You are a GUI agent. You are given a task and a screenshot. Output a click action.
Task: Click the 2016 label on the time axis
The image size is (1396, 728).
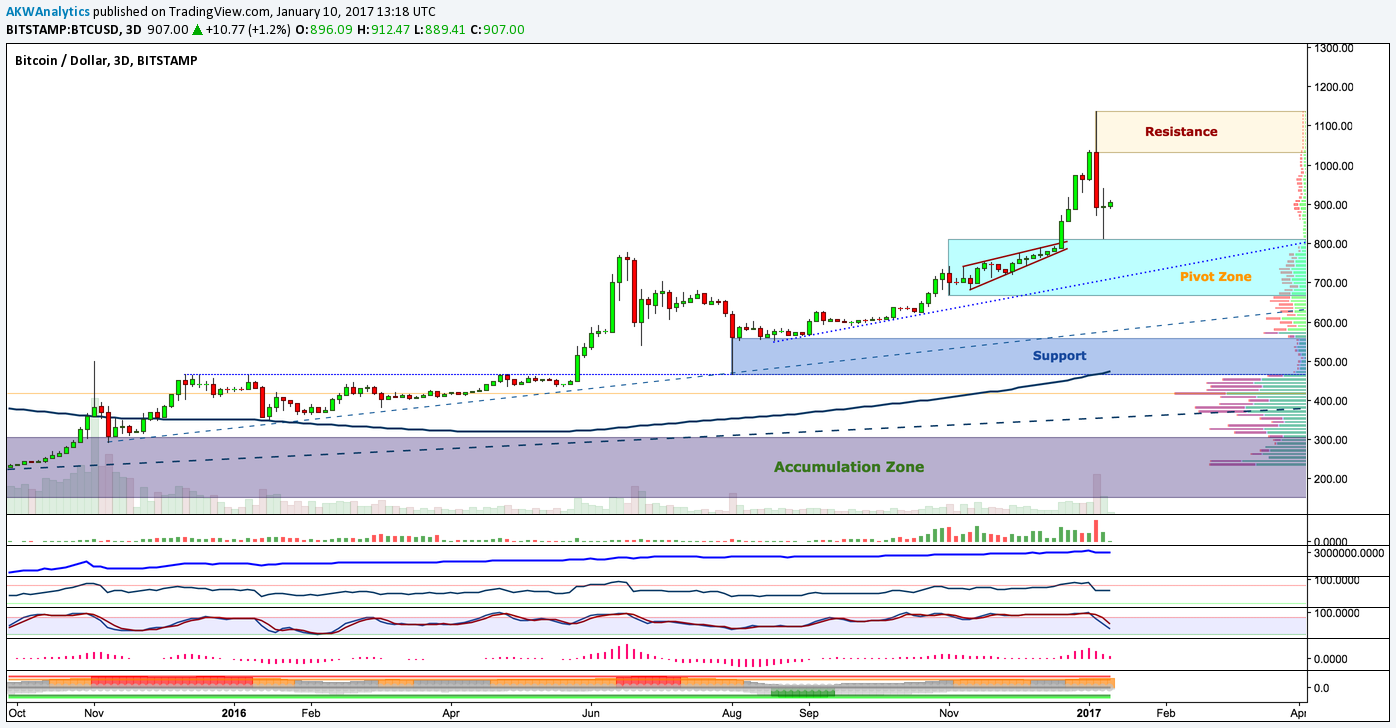click(x=233, y=714)
